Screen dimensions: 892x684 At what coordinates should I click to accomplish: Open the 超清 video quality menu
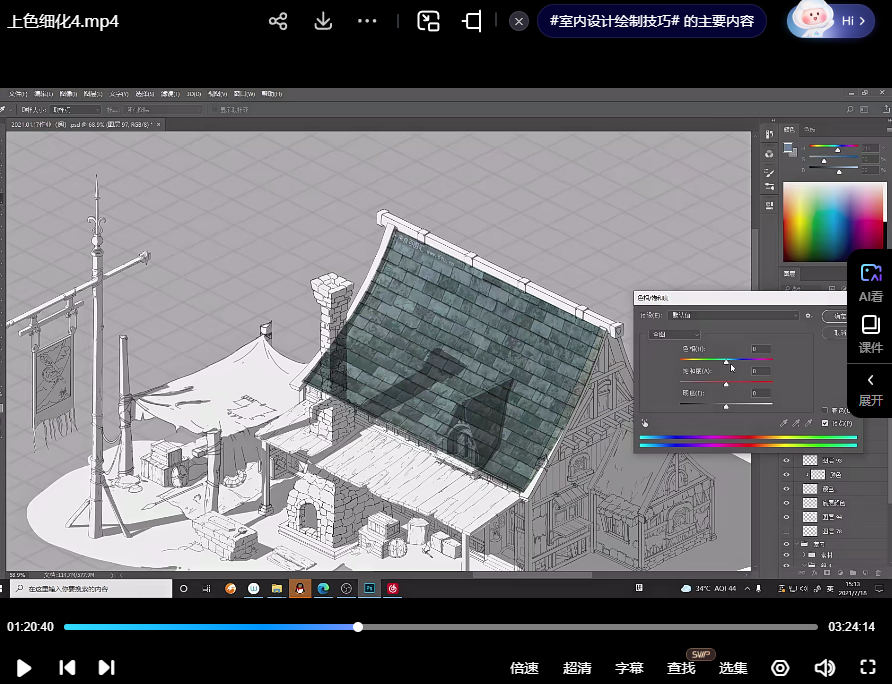(577, 668)
